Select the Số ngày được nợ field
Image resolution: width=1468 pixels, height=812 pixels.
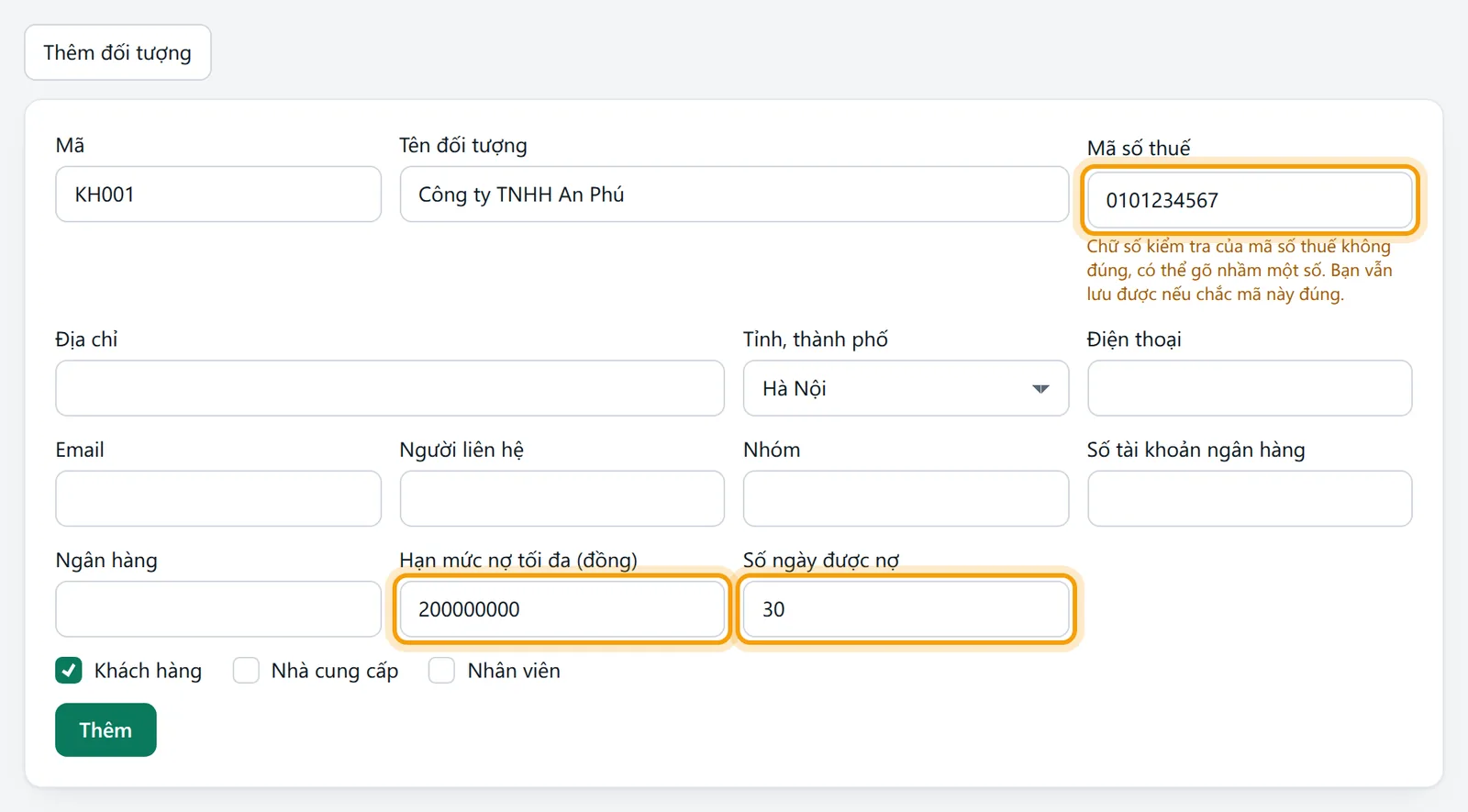click(x=906, y=609)
